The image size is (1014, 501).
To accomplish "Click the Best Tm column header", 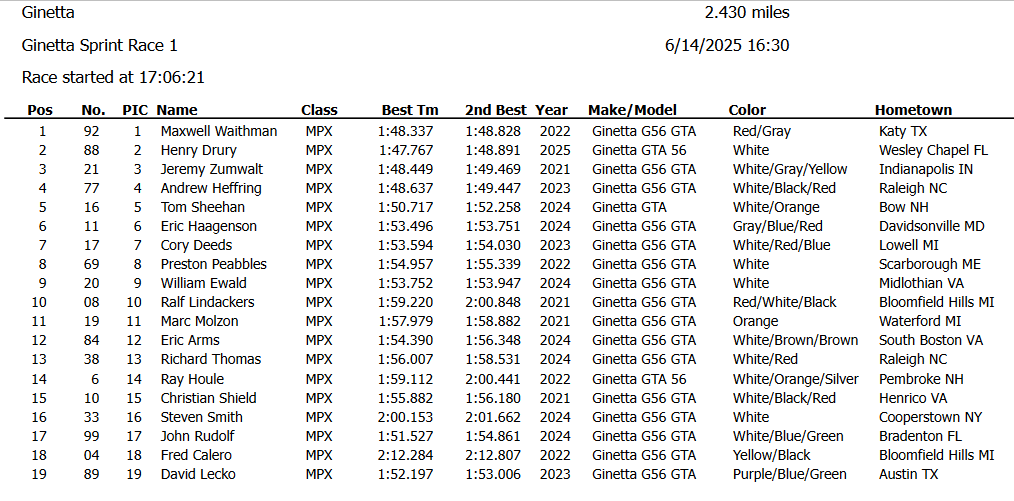I will pyautogui.click(x=409, y=110).
